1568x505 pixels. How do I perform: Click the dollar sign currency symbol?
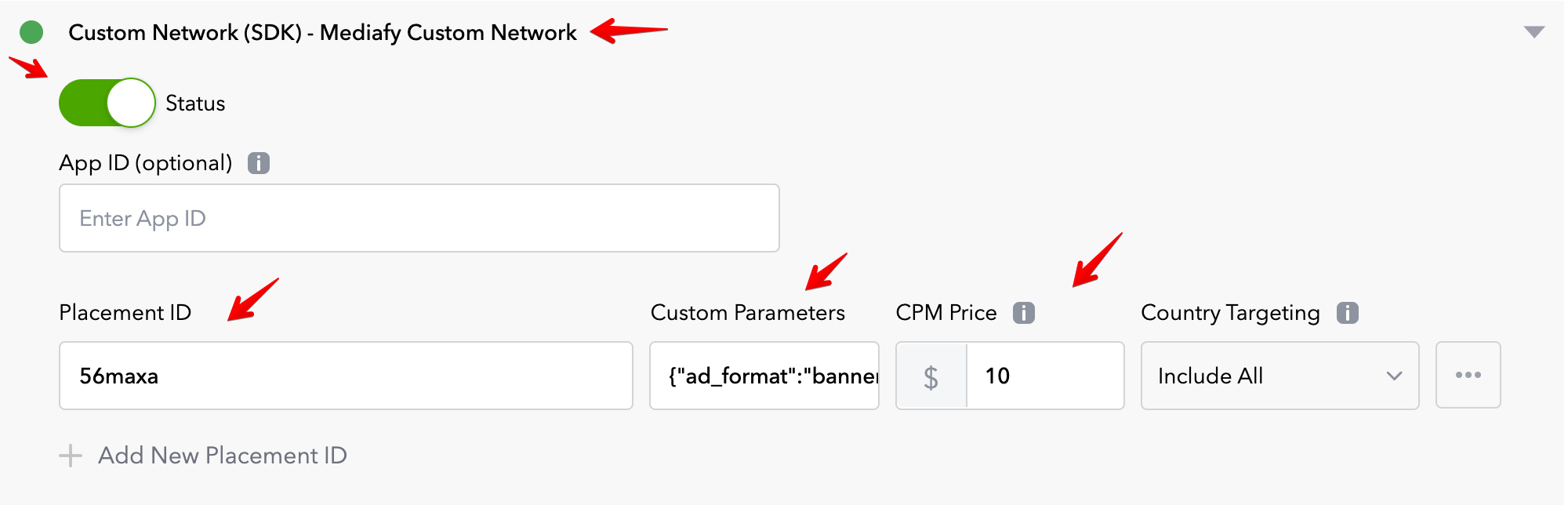931,377
